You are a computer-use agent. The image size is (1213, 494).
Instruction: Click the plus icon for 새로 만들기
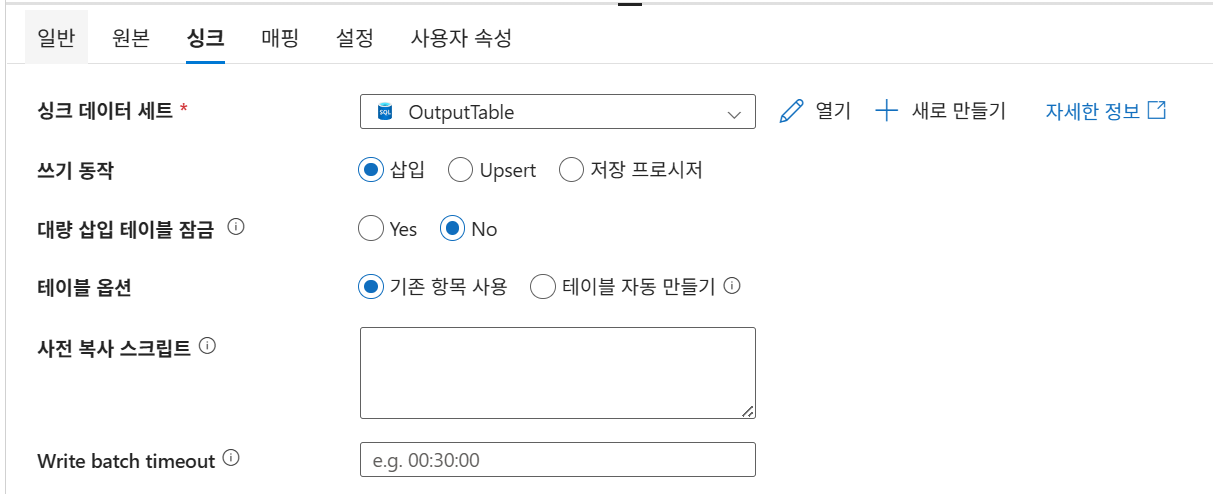pyautogui.click(x=887, y=111)
